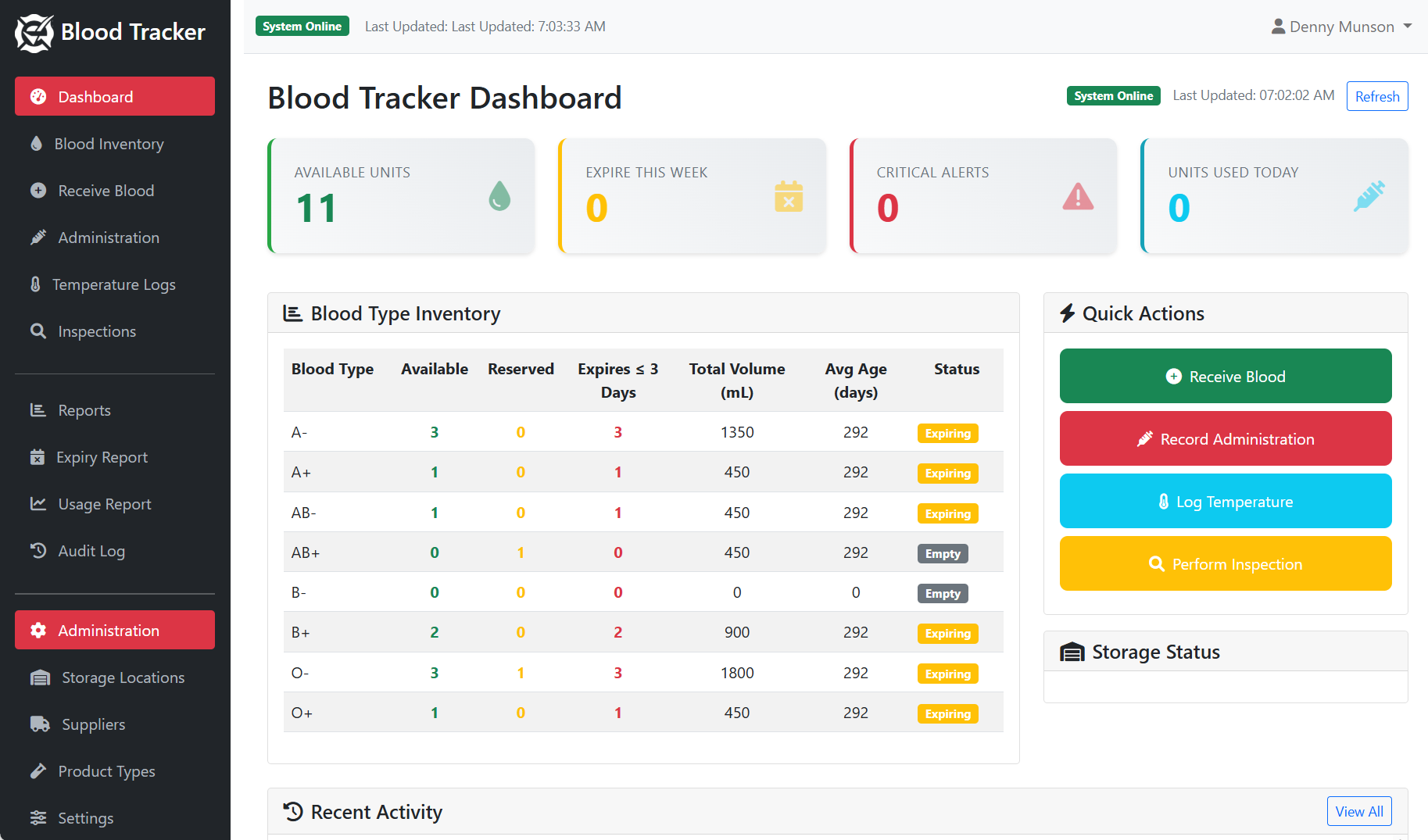Click the bar chart icon beside Blood Type Inventory
This screenshot has height=840, width=1428.
[x=292, y=313]
